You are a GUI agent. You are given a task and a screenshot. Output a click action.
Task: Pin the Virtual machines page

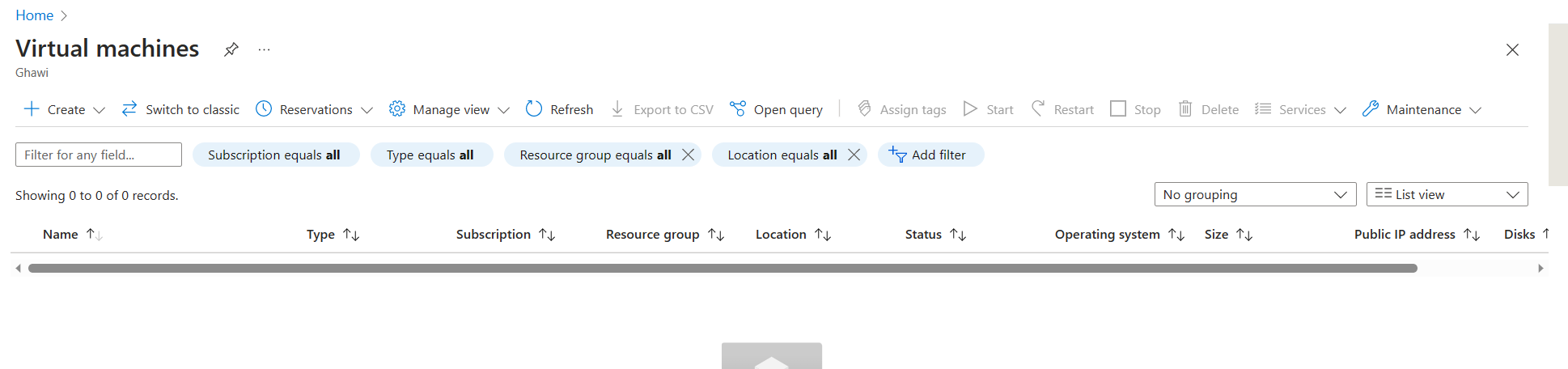231,49
